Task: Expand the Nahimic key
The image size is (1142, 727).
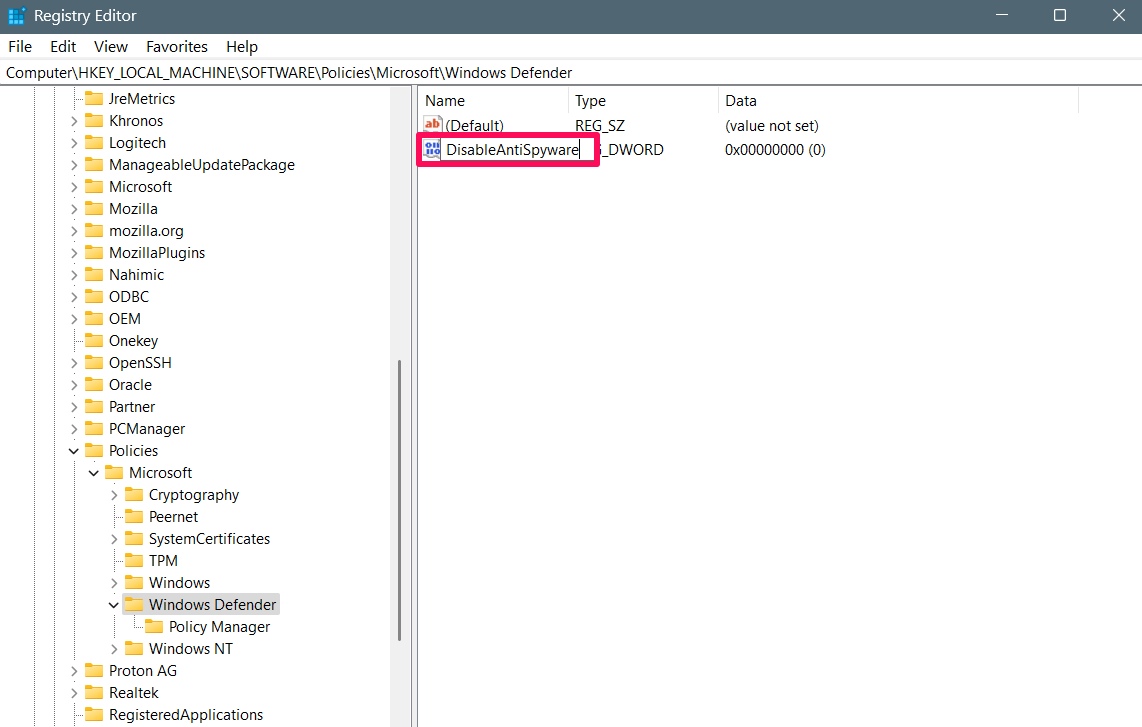Action: (74, 275)
